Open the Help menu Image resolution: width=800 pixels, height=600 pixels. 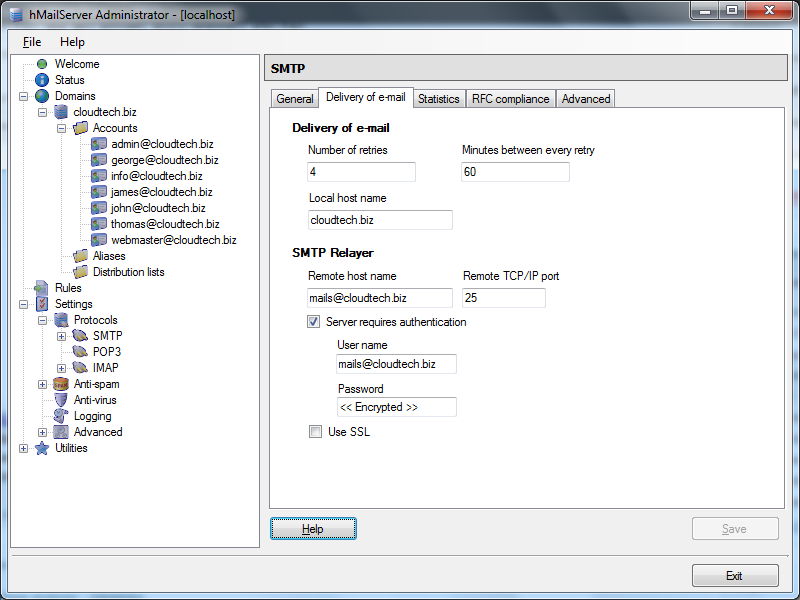pos(72,42)
